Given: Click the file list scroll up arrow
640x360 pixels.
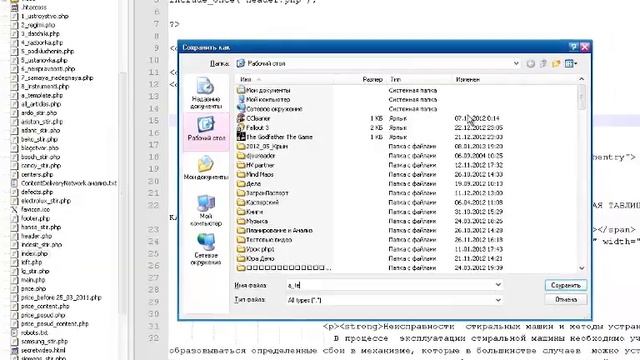Looking at the screenshot, I should pos(582,79).
